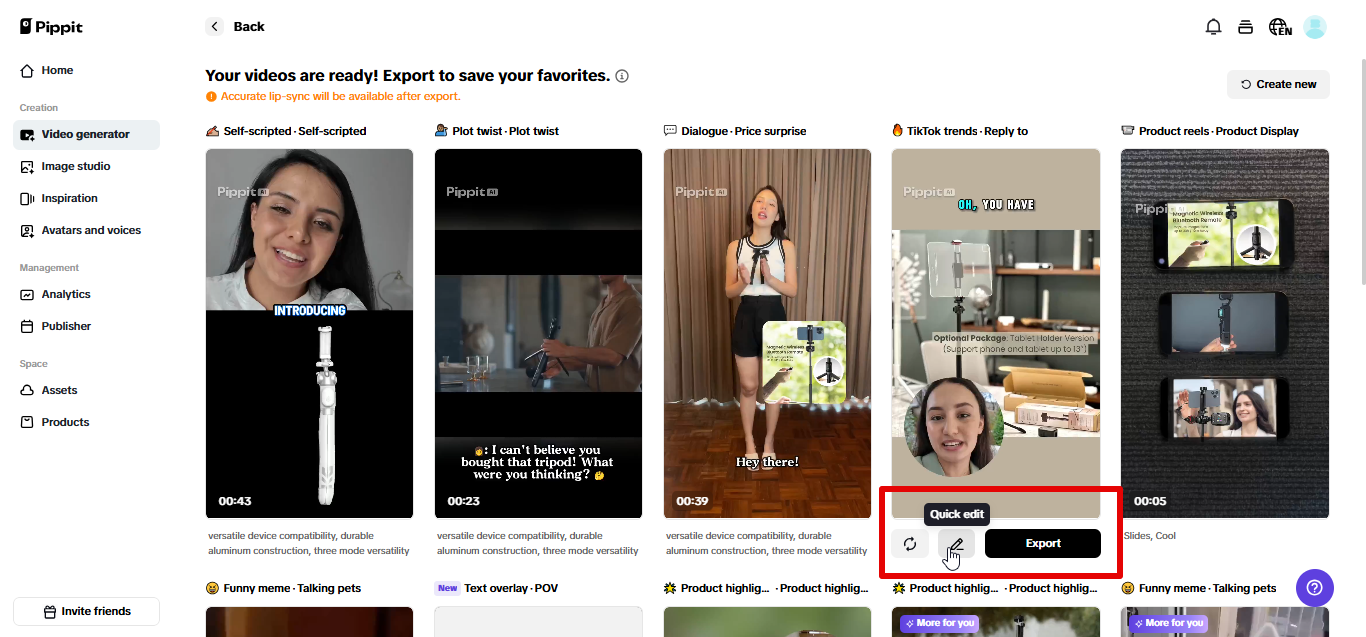
Task: Click the Plot twist title icon
Action: coord(441,131)
